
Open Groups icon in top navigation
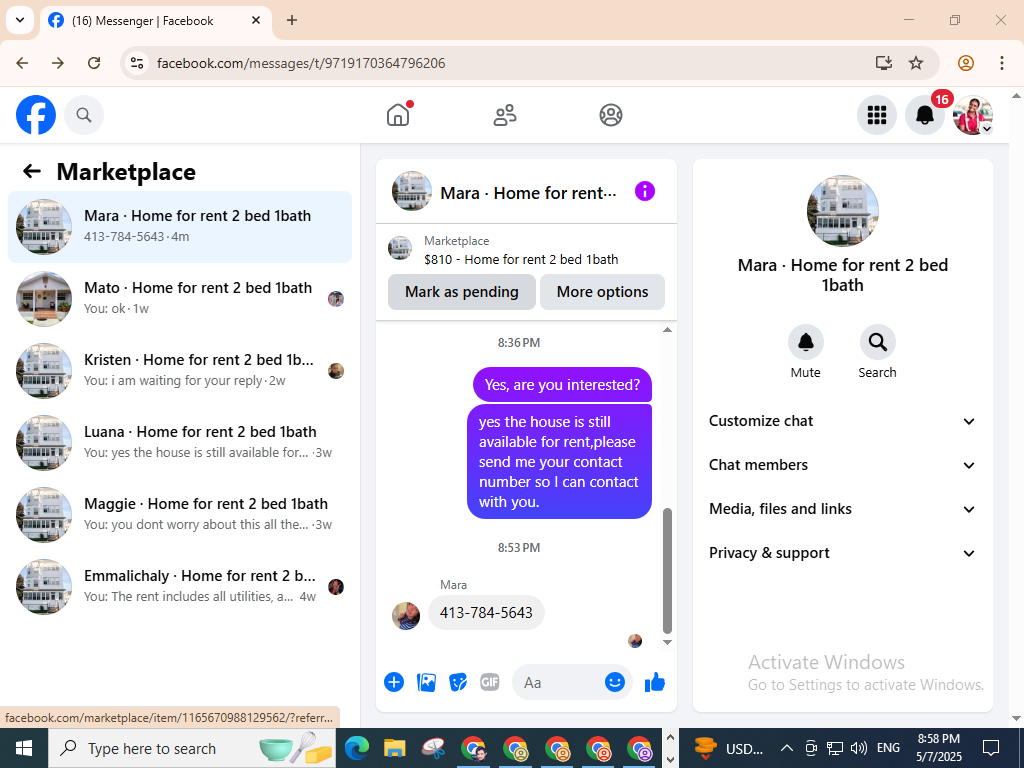[x=611, y=115]
